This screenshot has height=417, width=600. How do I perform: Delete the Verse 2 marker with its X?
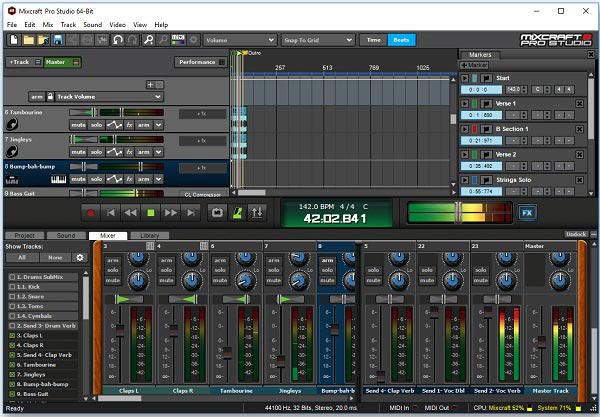point(580,155)
